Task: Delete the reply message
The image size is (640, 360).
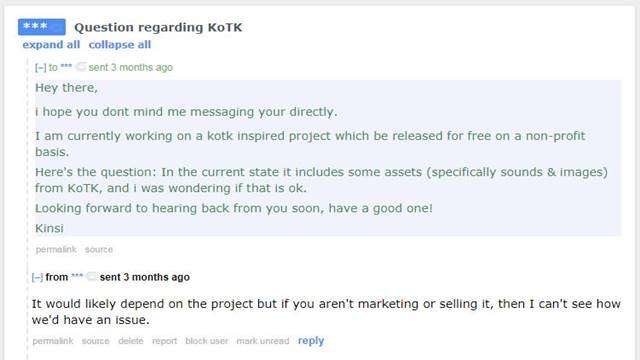Action: pos(131,341)
